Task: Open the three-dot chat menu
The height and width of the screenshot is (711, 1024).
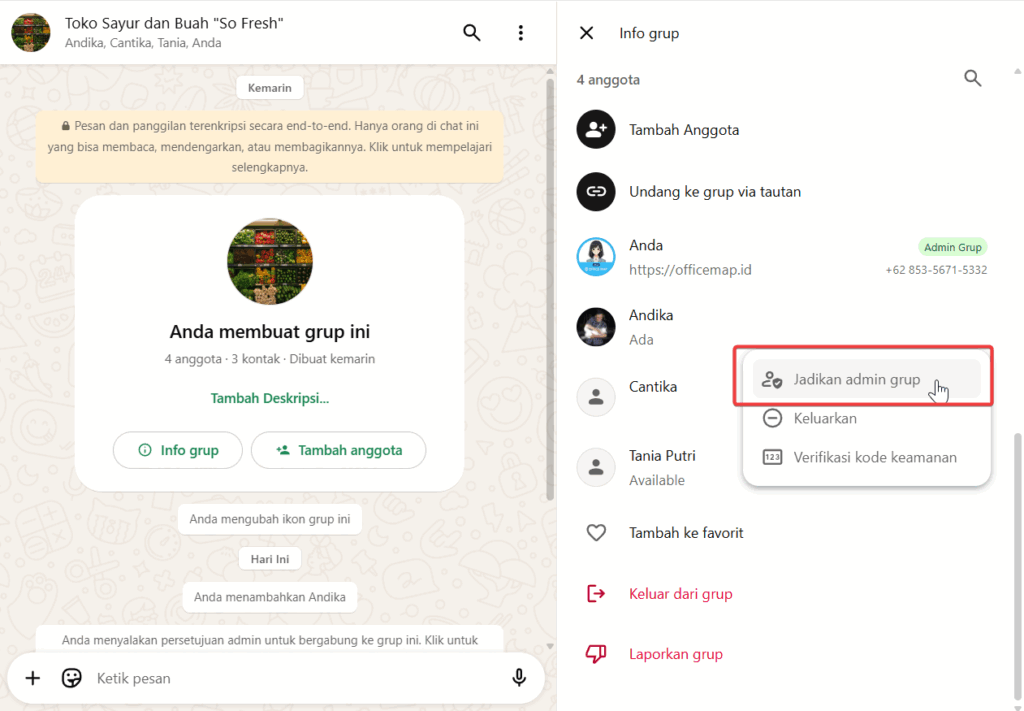Action: (x=520, y=33)
